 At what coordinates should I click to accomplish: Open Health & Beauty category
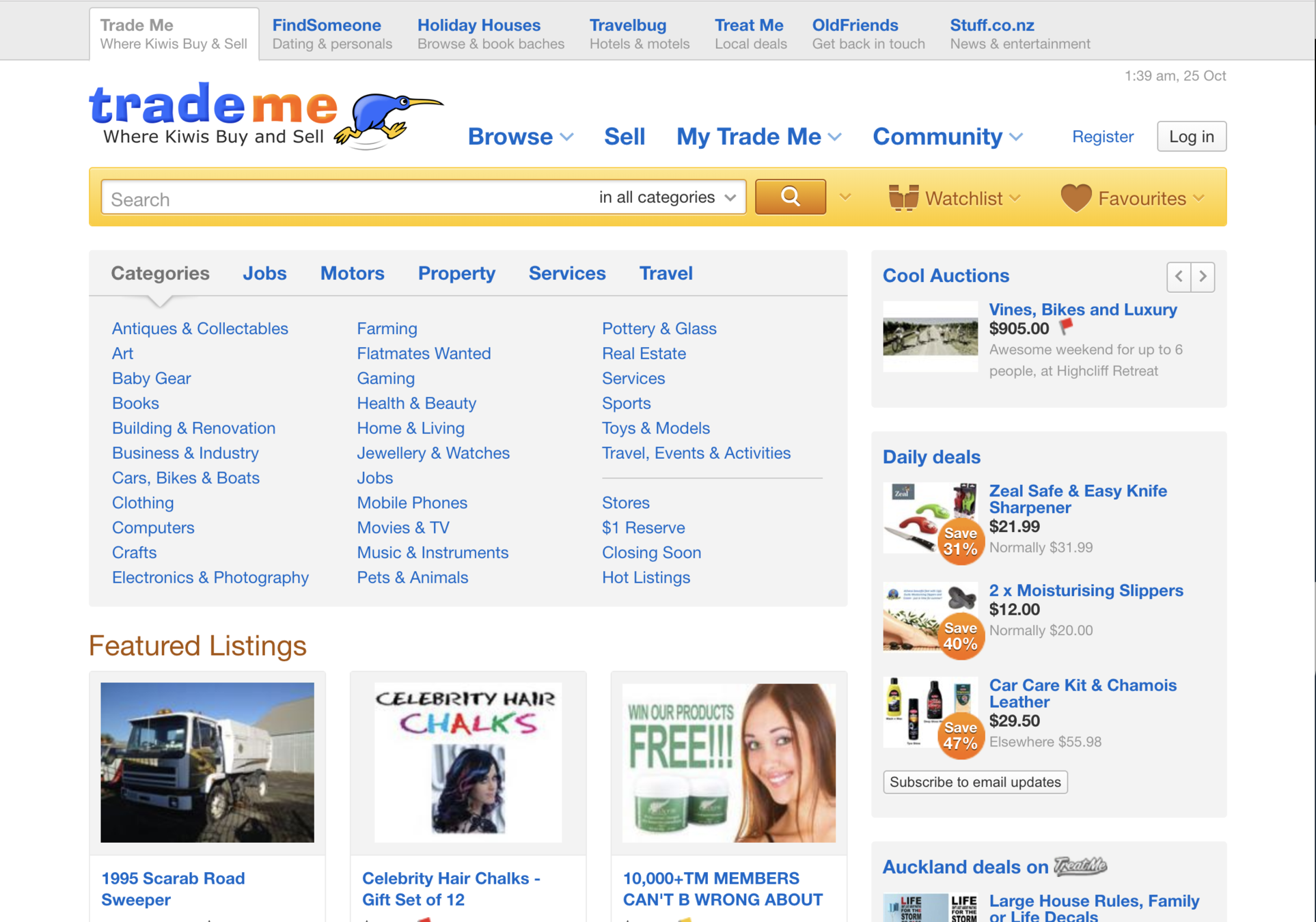tap(417, 404)
